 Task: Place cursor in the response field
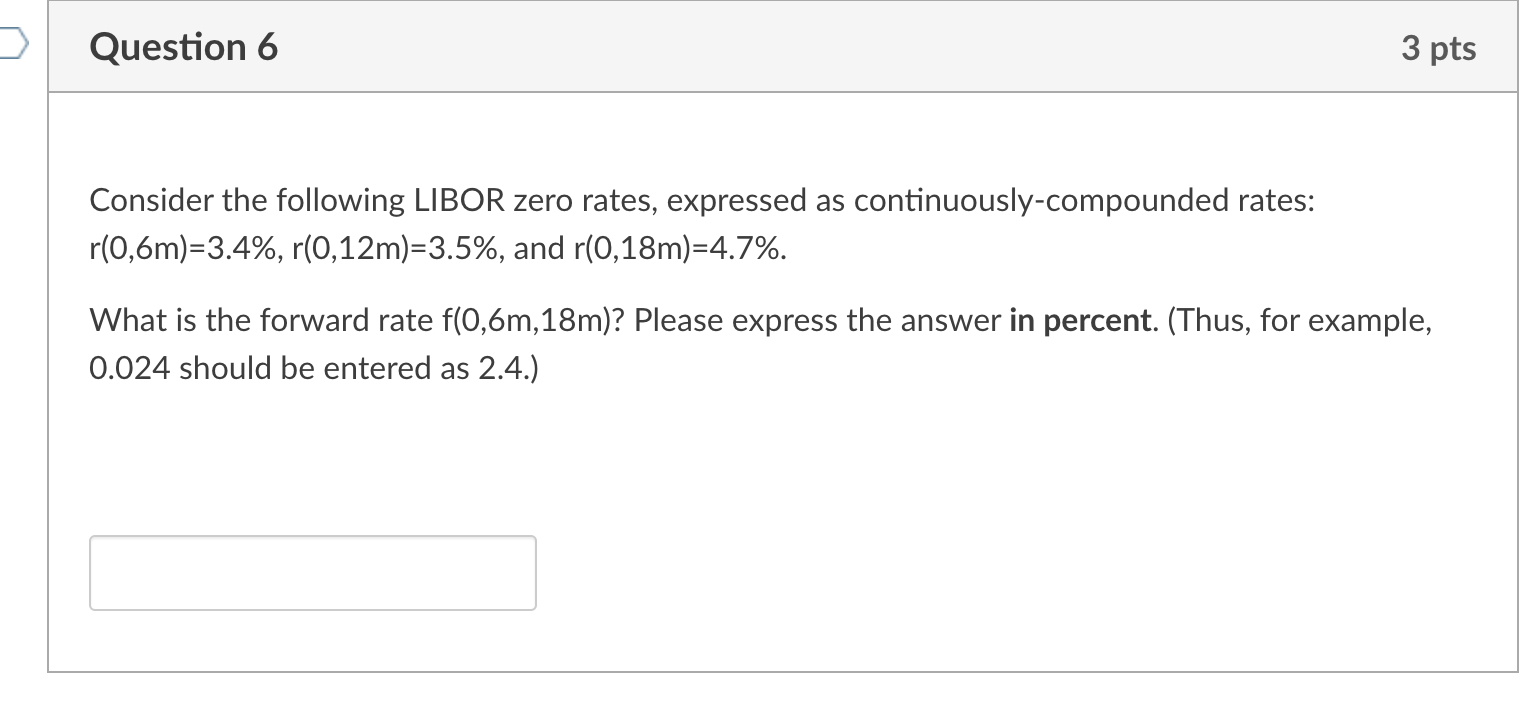click(x=311, y=572)
